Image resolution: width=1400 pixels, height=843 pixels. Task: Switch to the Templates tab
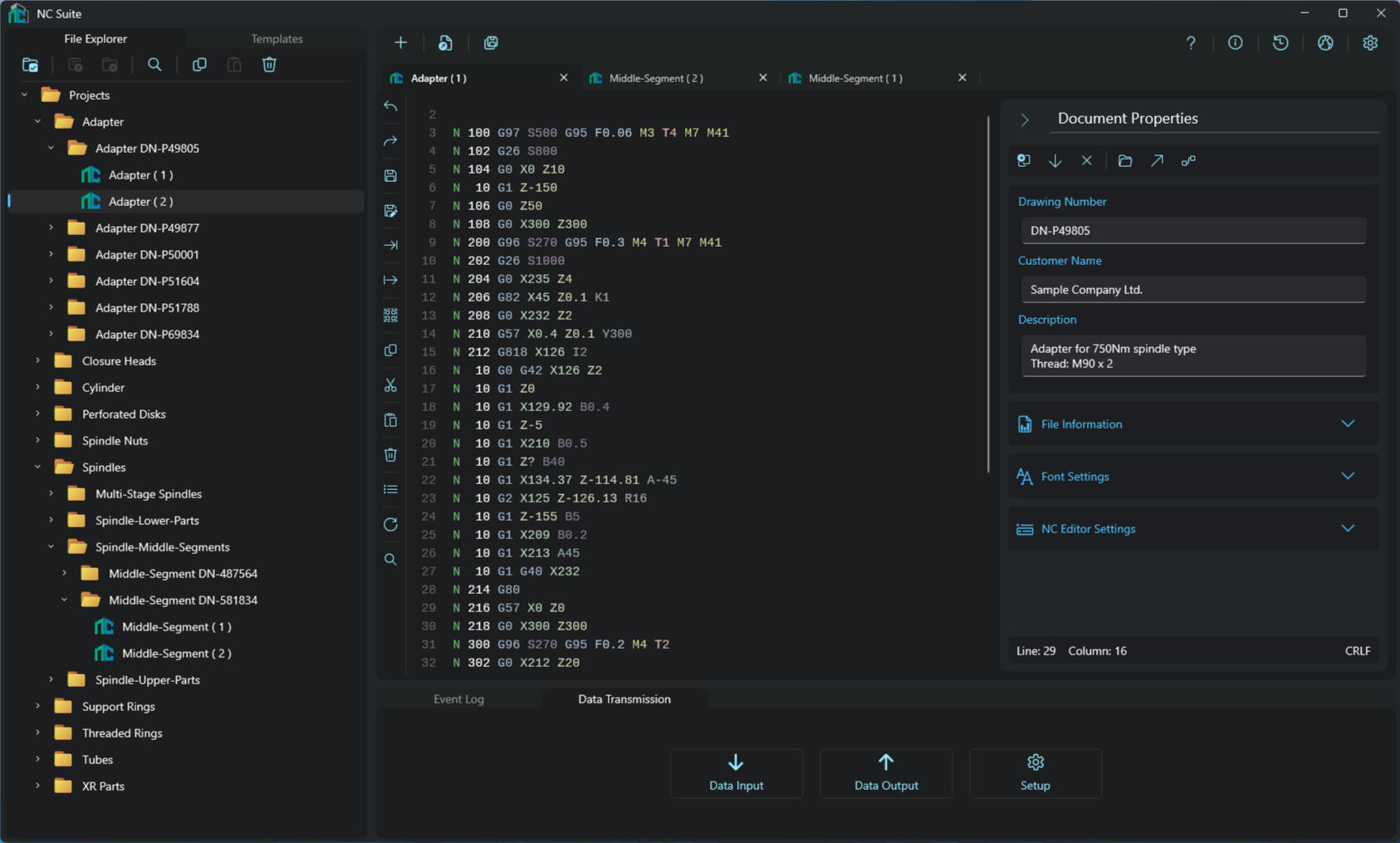click(277, 39)
